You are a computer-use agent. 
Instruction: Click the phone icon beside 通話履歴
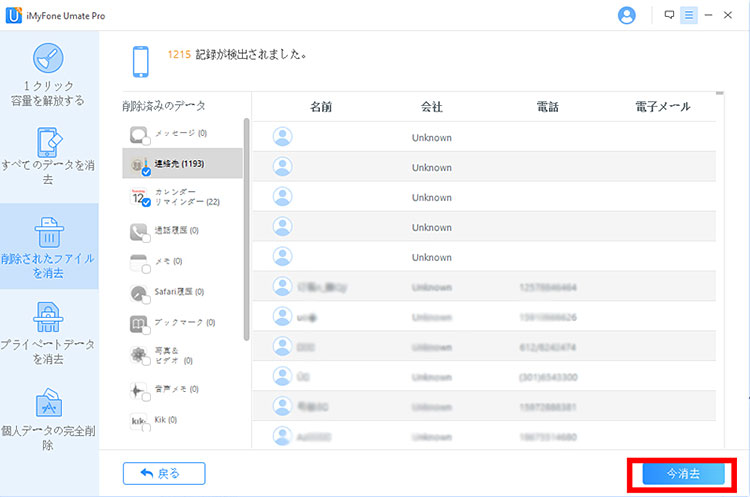coord(138,232)
